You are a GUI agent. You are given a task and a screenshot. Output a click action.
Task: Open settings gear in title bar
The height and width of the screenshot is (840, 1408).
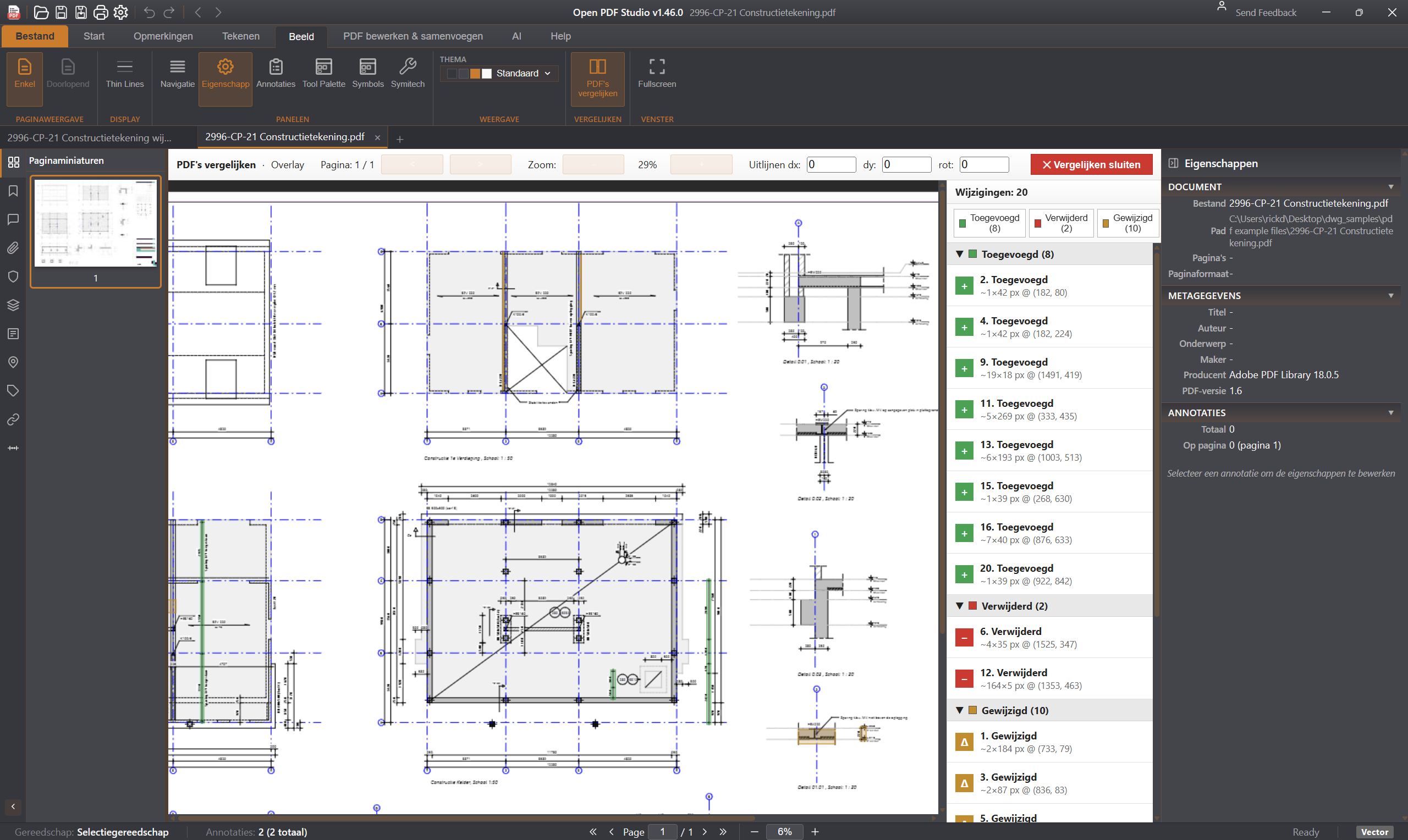(120, 12)
